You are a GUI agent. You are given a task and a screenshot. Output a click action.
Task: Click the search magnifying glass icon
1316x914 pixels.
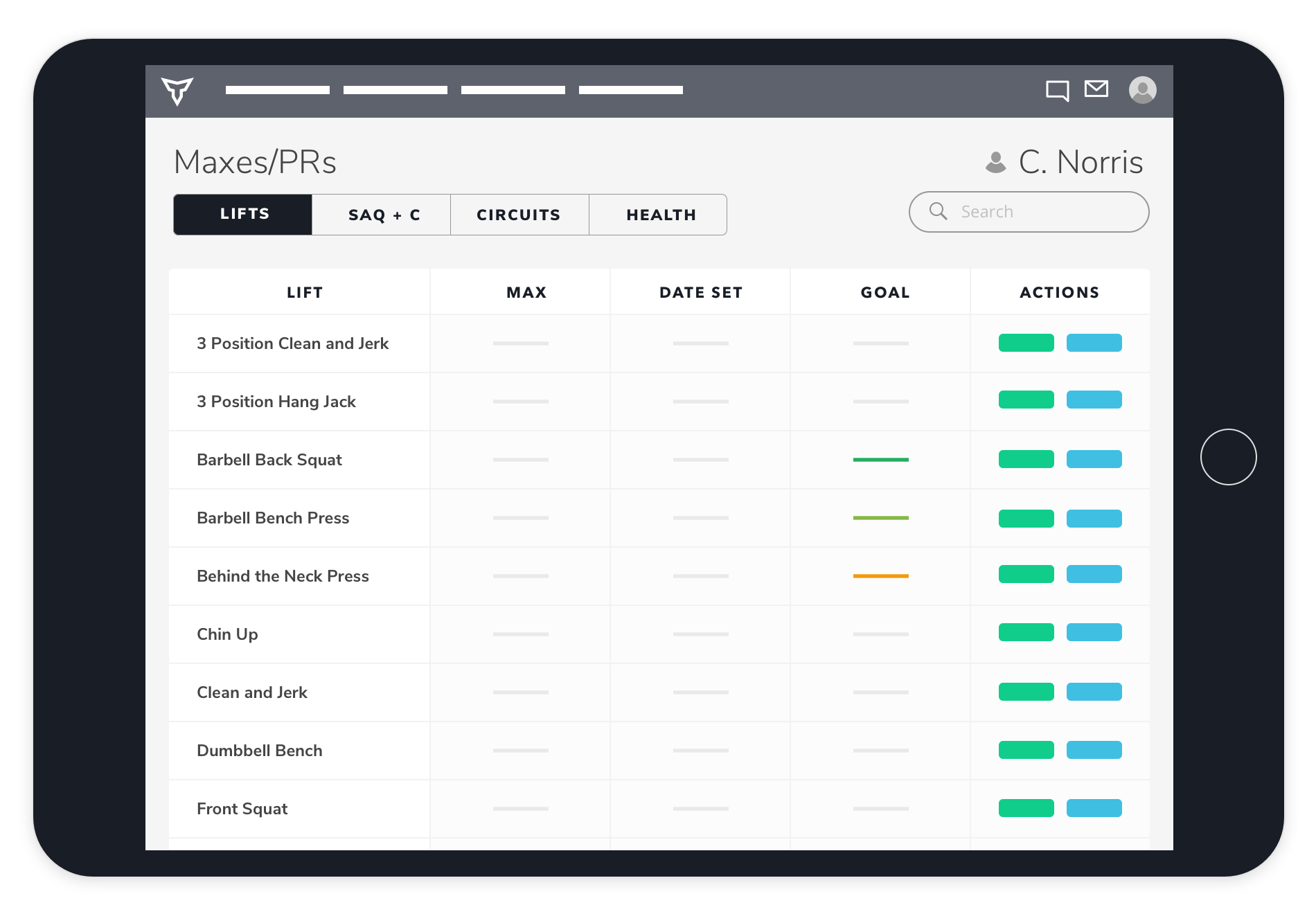tap(938, 211)
